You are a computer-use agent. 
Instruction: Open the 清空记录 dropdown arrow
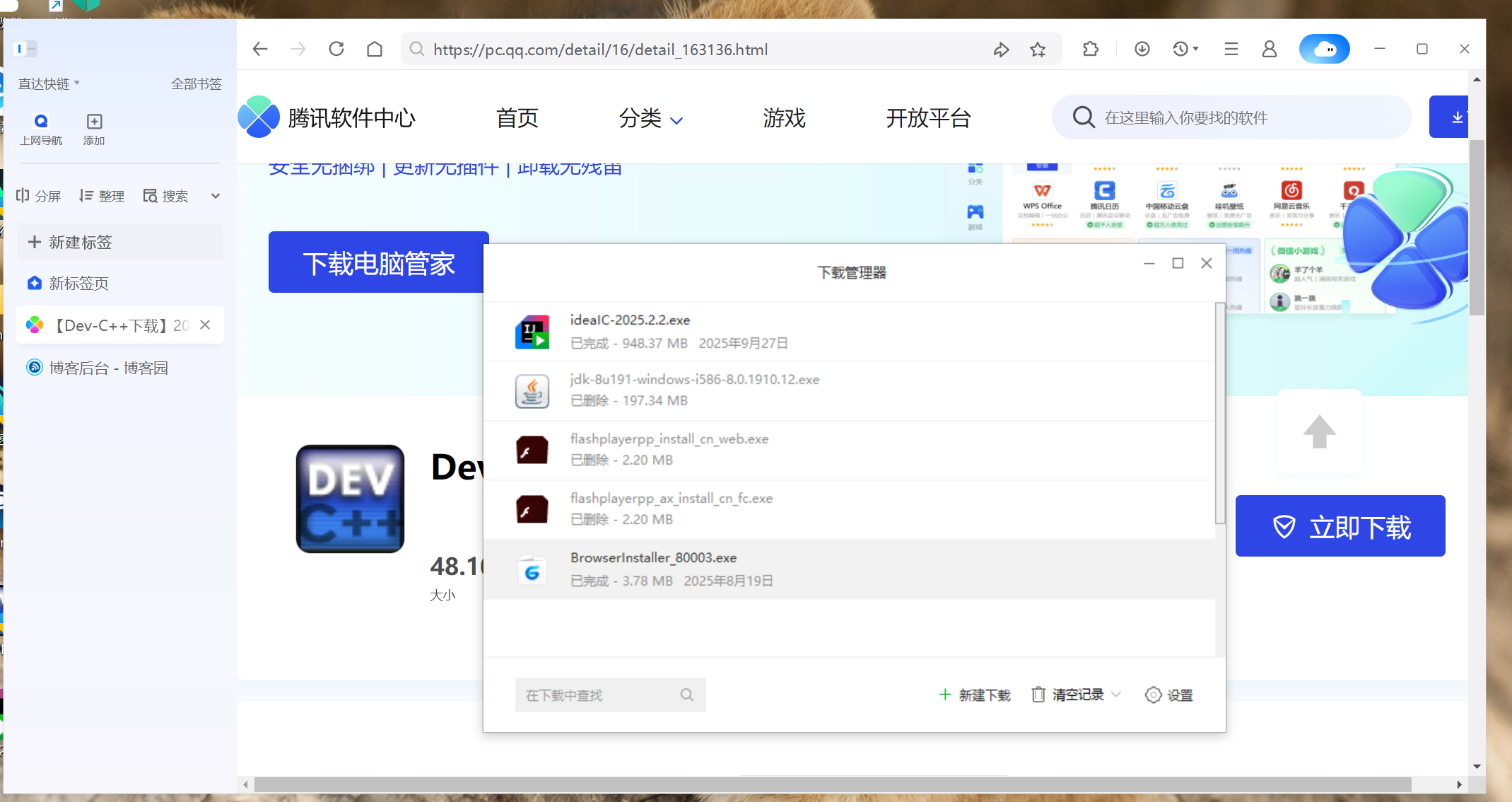pos(1116,695)
